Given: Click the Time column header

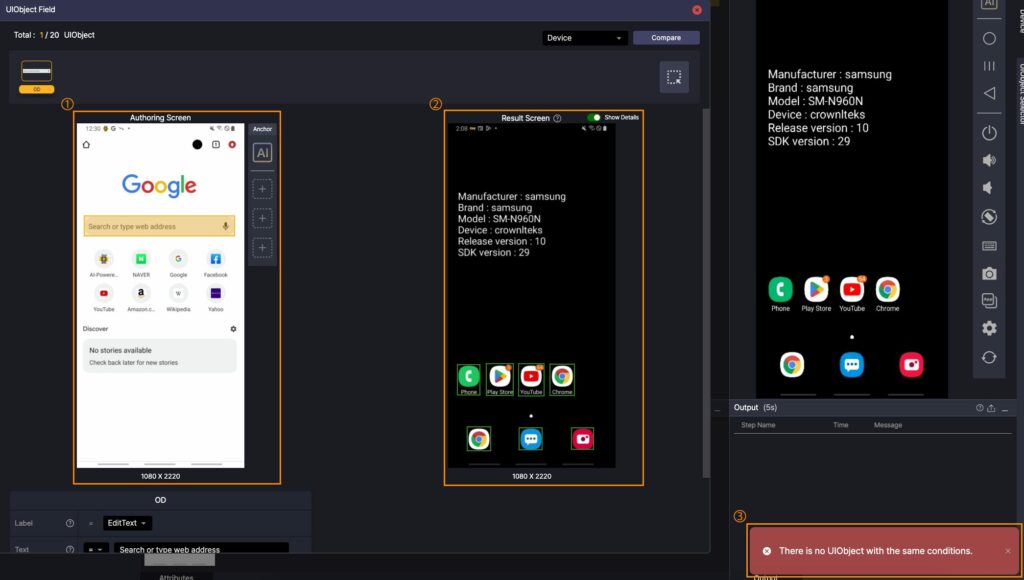Looking at the screenshot, I should coord(840,425).
